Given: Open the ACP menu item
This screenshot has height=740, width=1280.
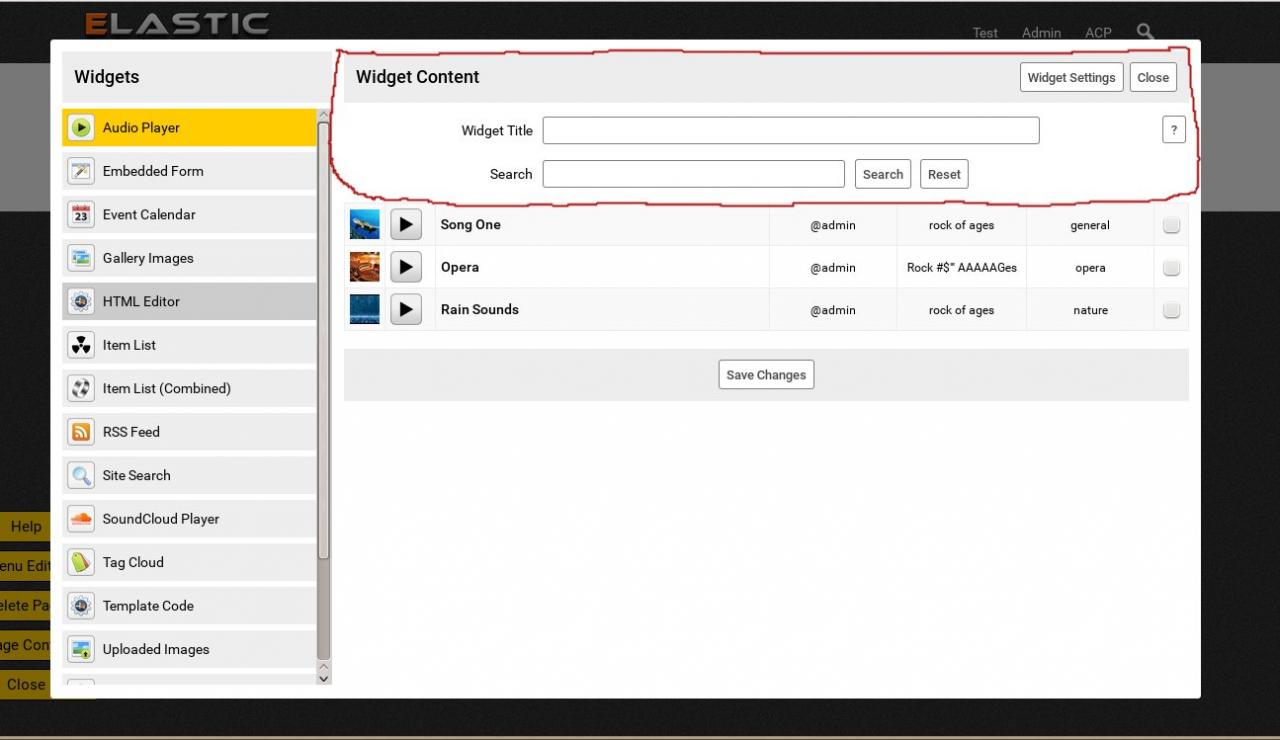Looking at the screenshot, I should [x=1098, y=33].
